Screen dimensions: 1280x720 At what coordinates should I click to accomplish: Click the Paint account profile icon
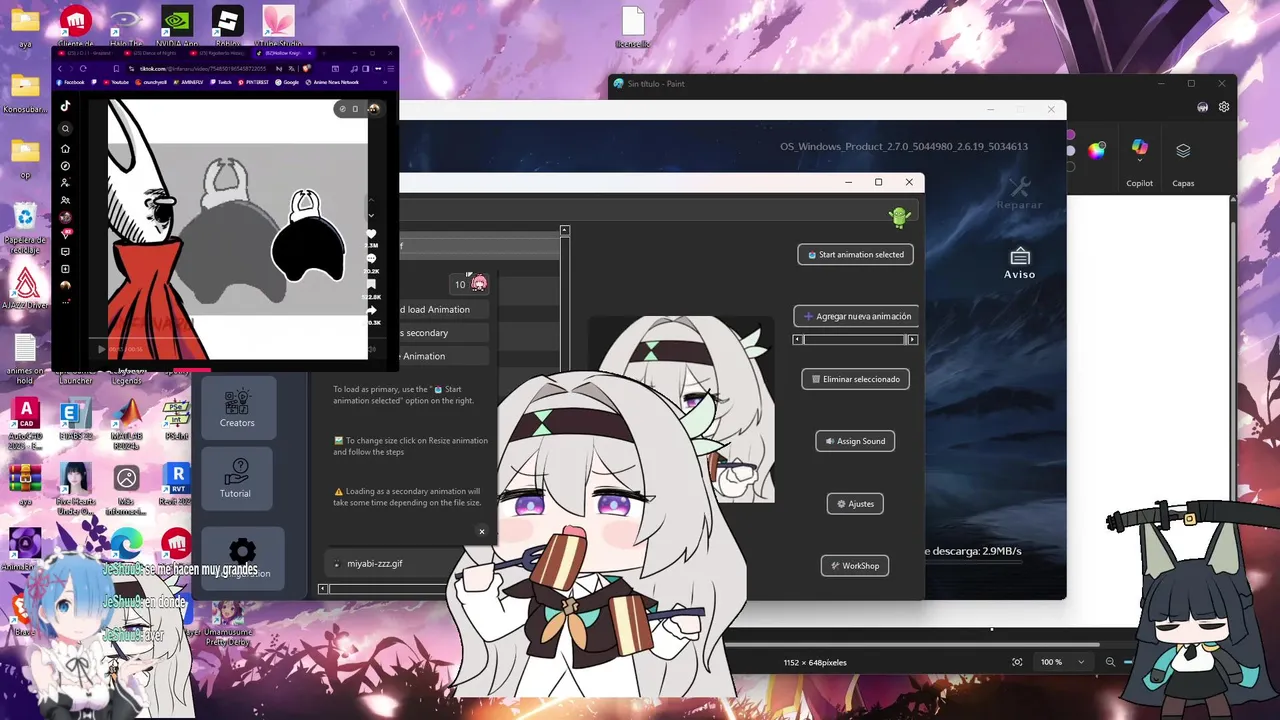1202,107
